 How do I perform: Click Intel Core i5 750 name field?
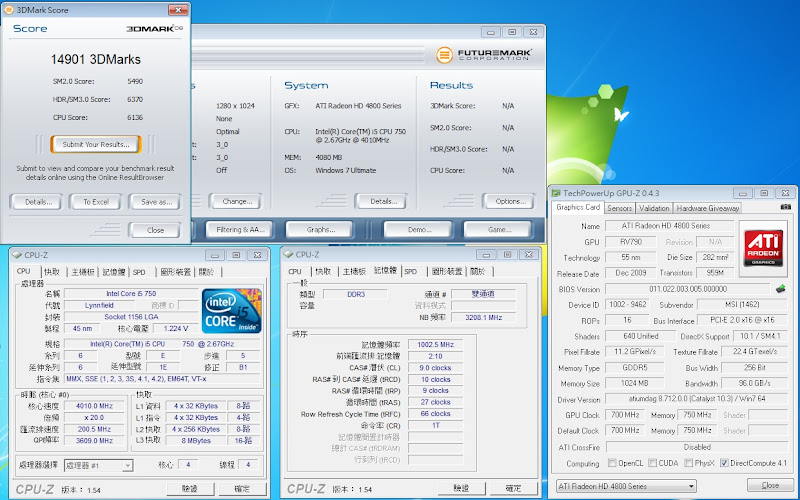pos(131,294)
